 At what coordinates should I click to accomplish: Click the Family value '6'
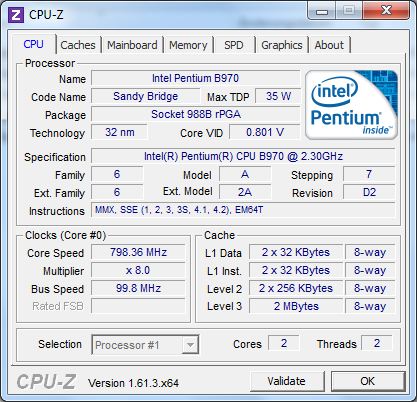point(117,174)
